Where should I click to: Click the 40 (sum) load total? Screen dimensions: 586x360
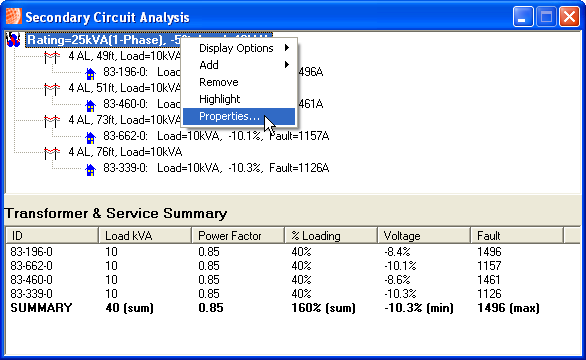click(x=130, y=308)
